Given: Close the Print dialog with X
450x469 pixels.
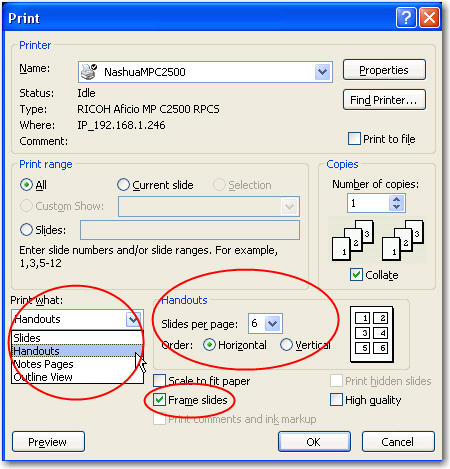Looking at the screenshot, I should (429, 18).
